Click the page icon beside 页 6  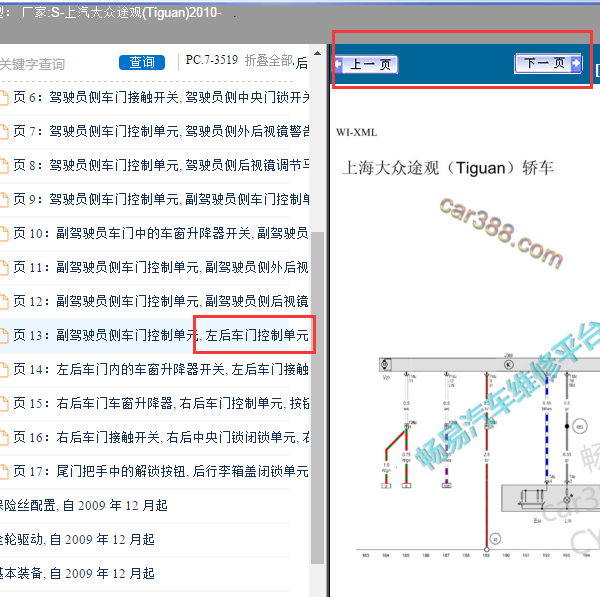point(3,98)
